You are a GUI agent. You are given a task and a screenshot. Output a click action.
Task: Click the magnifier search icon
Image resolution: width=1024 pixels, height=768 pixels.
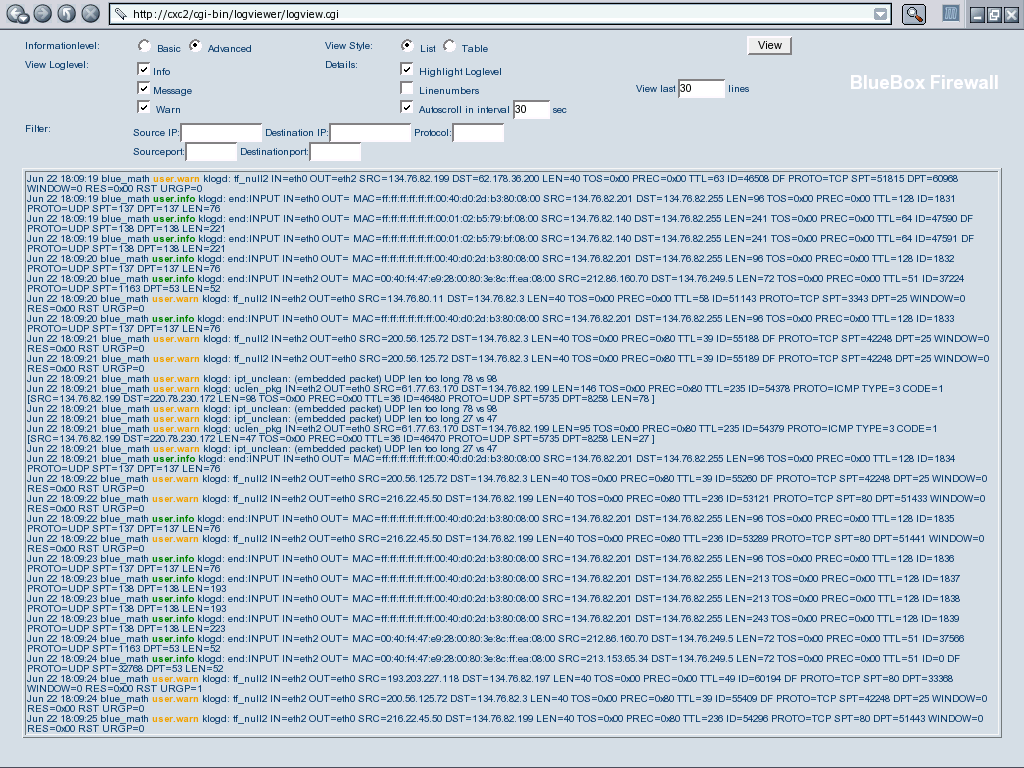(x=914, y=14)
